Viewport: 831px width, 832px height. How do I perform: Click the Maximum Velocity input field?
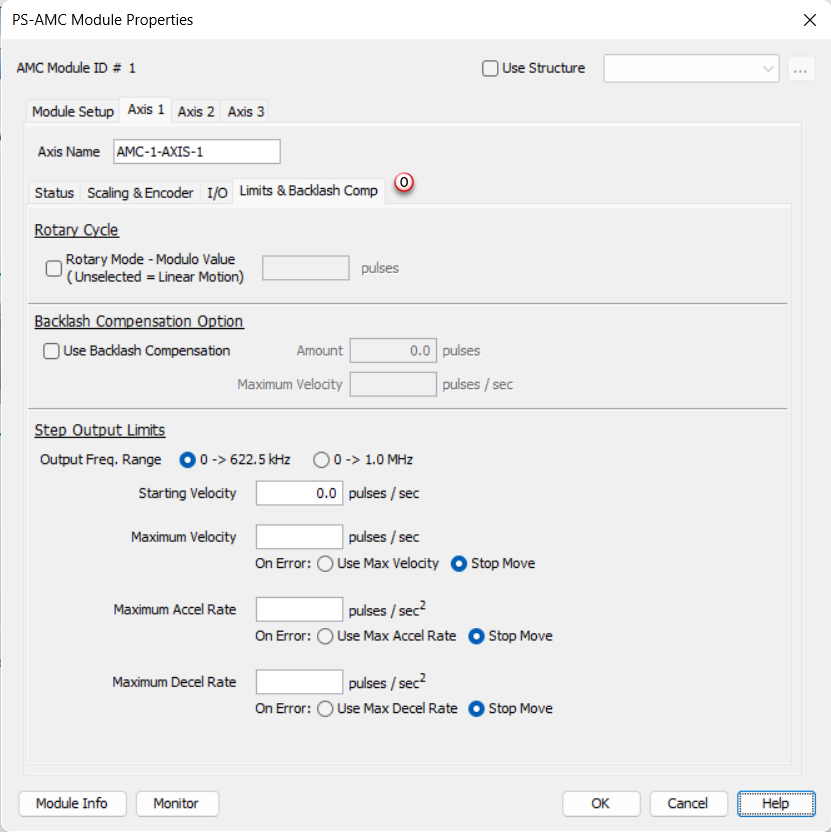tap(300, 537)
